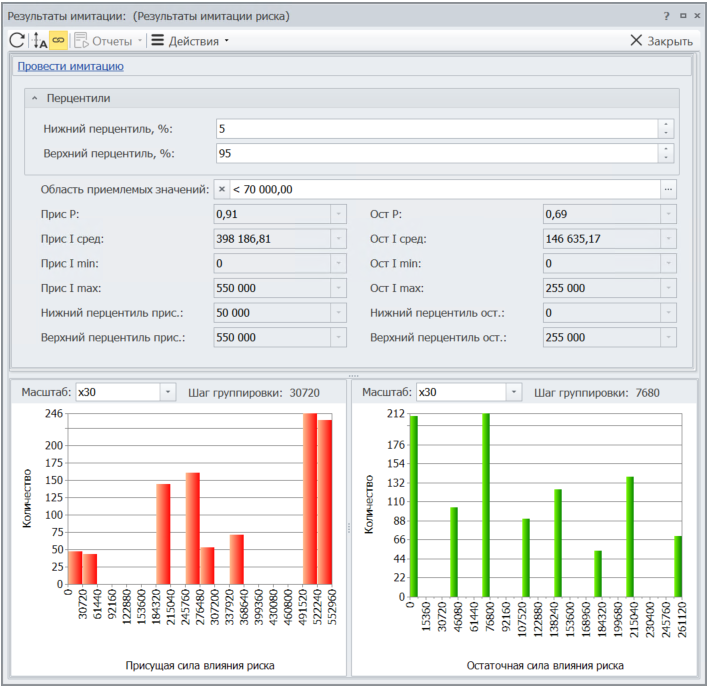Screen dimensions: 708x687
Task: Increase the Верхний перцентиль value with the up arrow
Action: pyautogui.click(x=666, y=149)
